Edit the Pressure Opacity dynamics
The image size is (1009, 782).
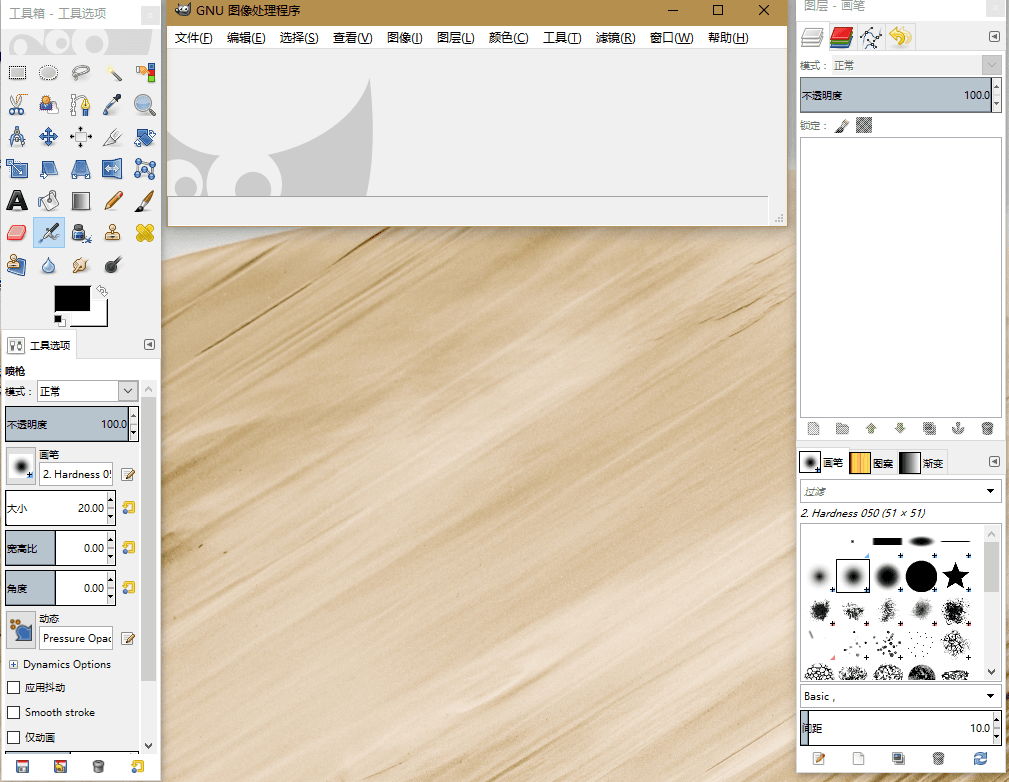[x=128, y=638]
